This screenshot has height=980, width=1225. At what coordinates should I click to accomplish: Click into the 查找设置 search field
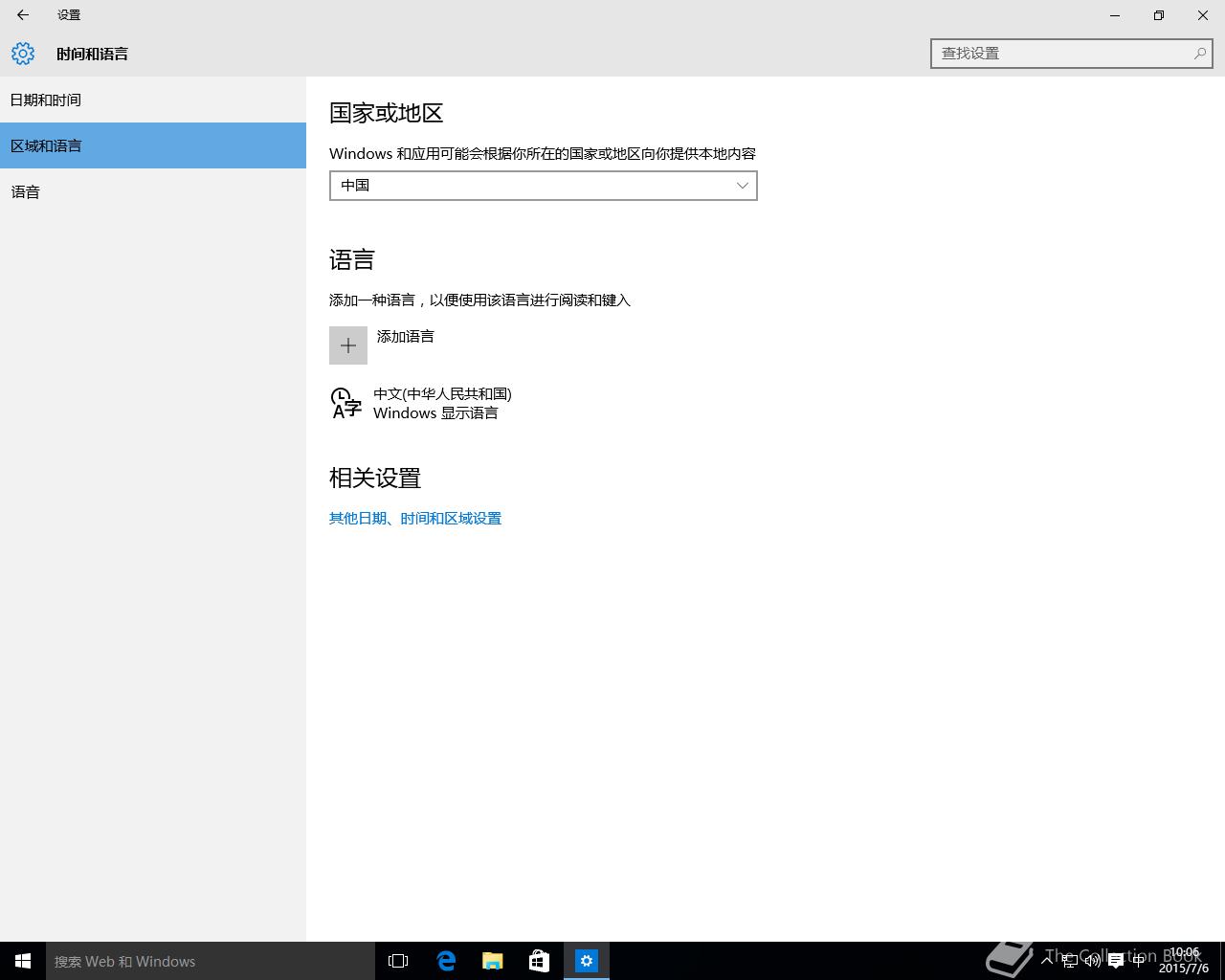[1072, 54]
